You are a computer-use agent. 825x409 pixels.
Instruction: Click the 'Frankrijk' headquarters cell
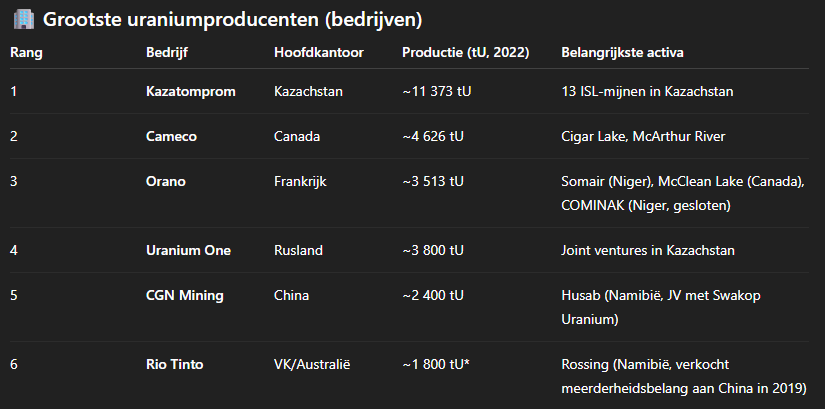click(x=300, y=182)
